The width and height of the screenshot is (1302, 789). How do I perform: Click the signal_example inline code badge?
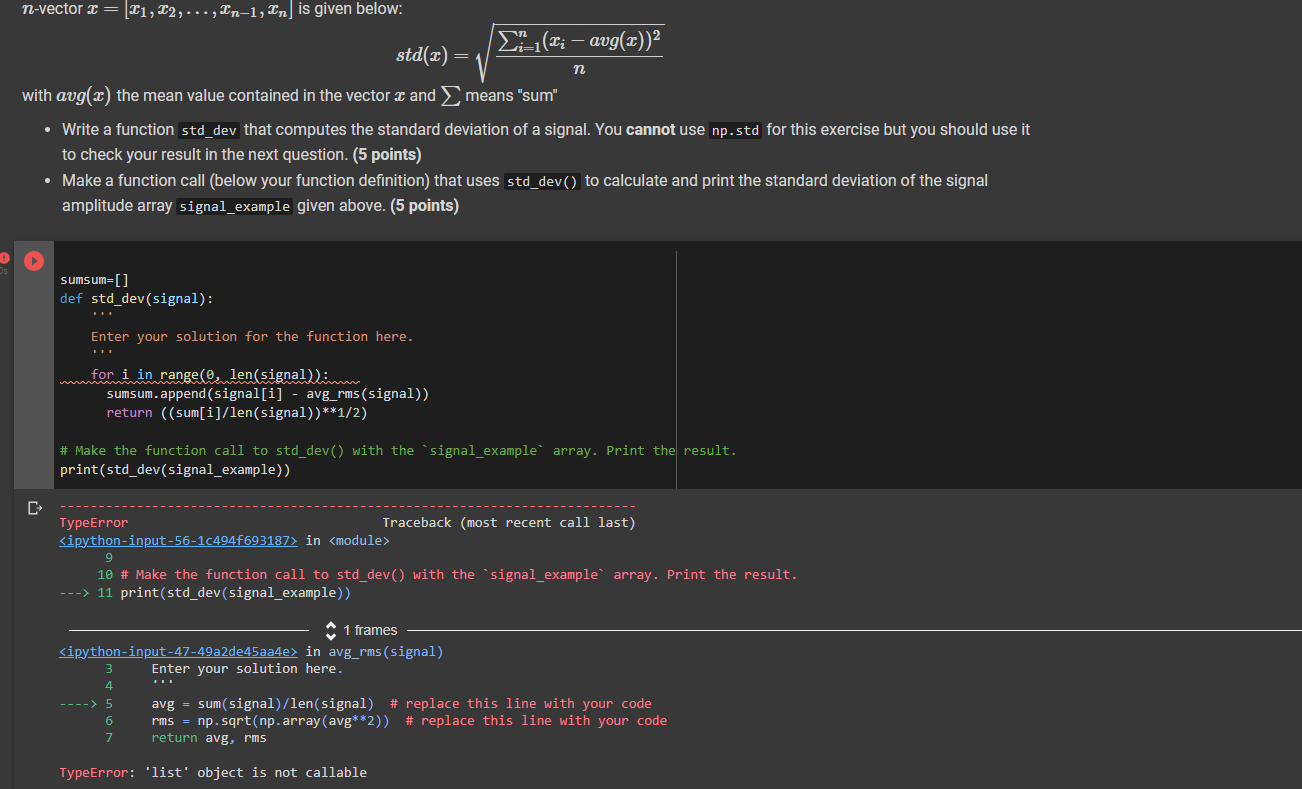click(235, 206)
